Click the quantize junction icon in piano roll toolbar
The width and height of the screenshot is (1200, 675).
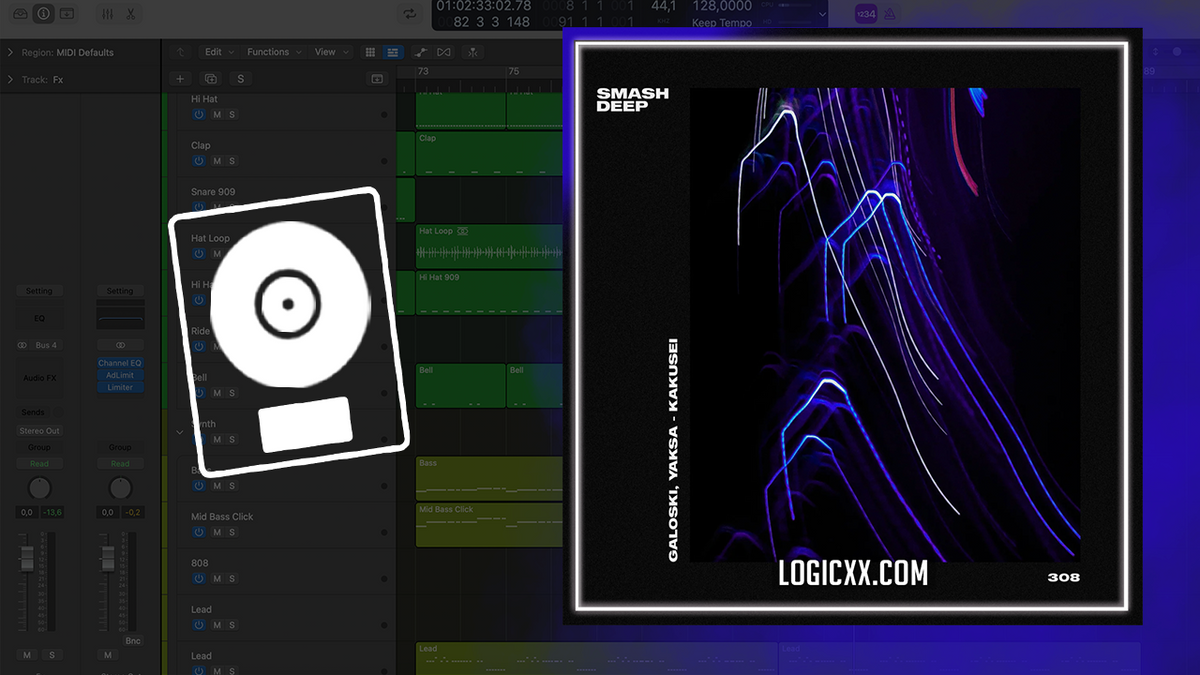click(473, 52)
